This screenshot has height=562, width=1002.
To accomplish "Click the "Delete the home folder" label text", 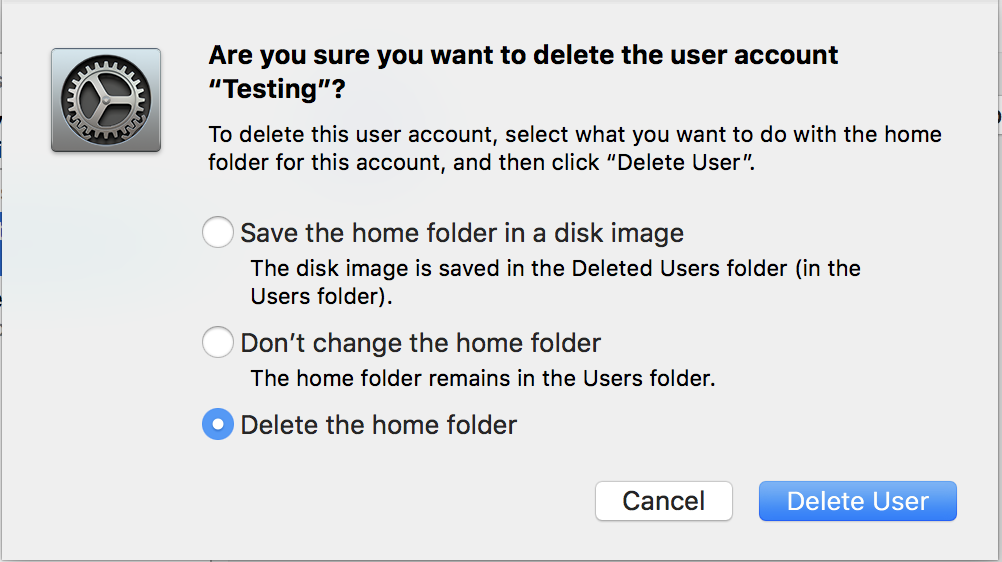I will click(378, 425).
